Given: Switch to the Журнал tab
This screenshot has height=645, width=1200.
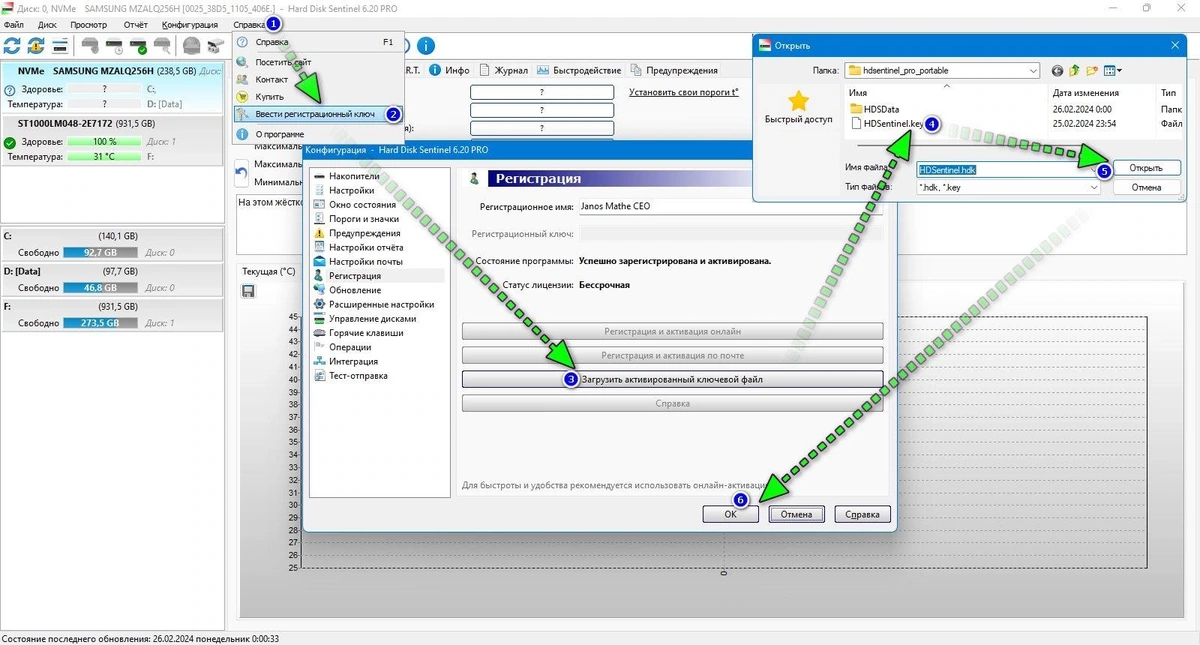Looking at the screenshot, I should pos(504,71).
